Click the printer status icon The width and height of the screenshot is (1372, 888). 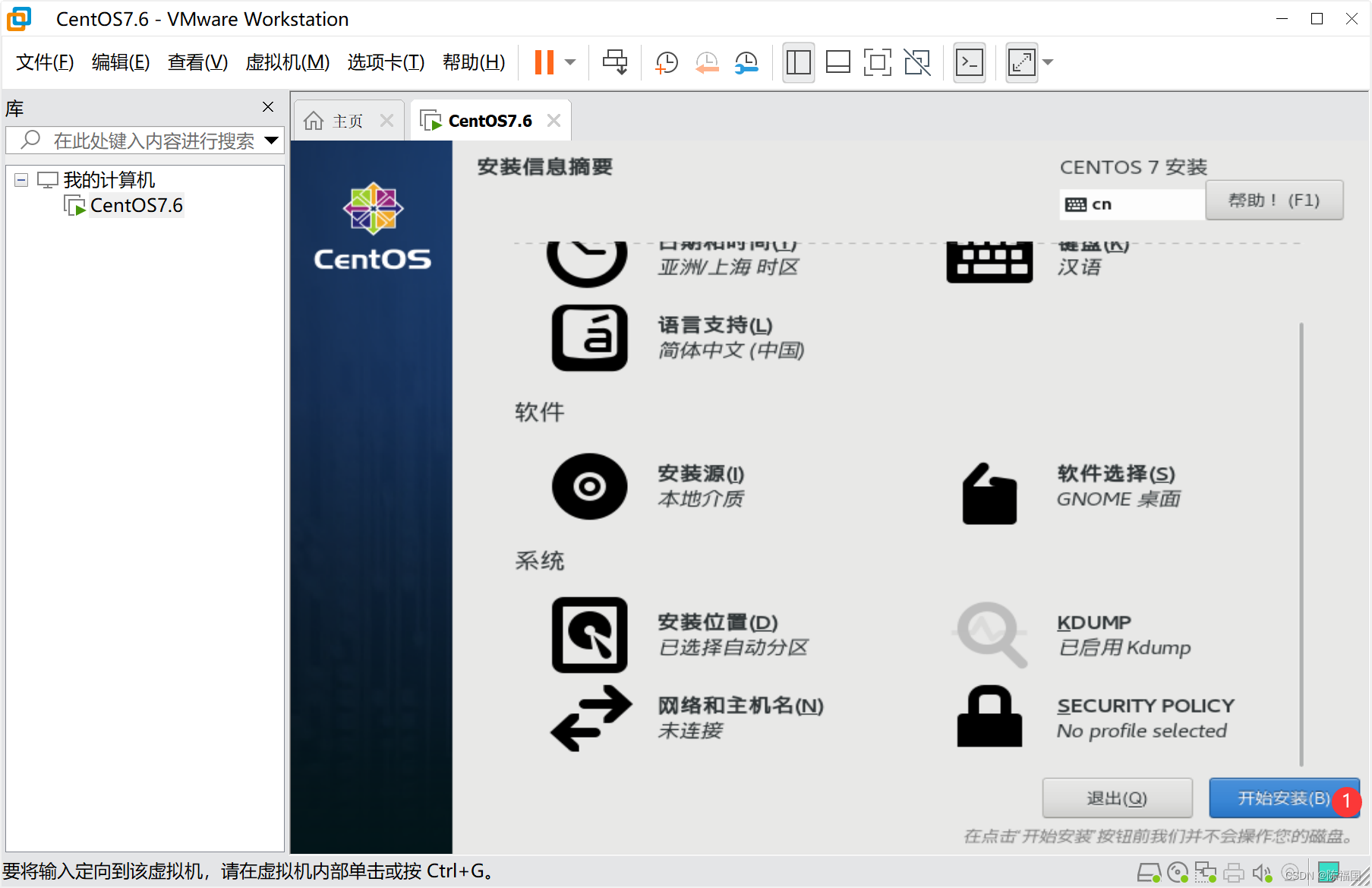[x=1234, y=874]
